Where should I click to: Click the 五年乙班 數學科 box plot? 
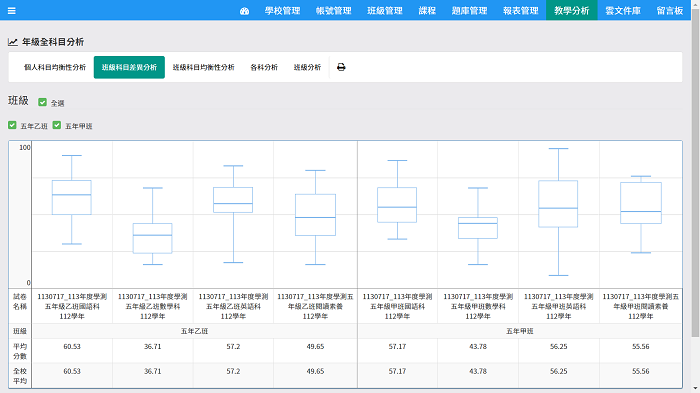point(152,226)
